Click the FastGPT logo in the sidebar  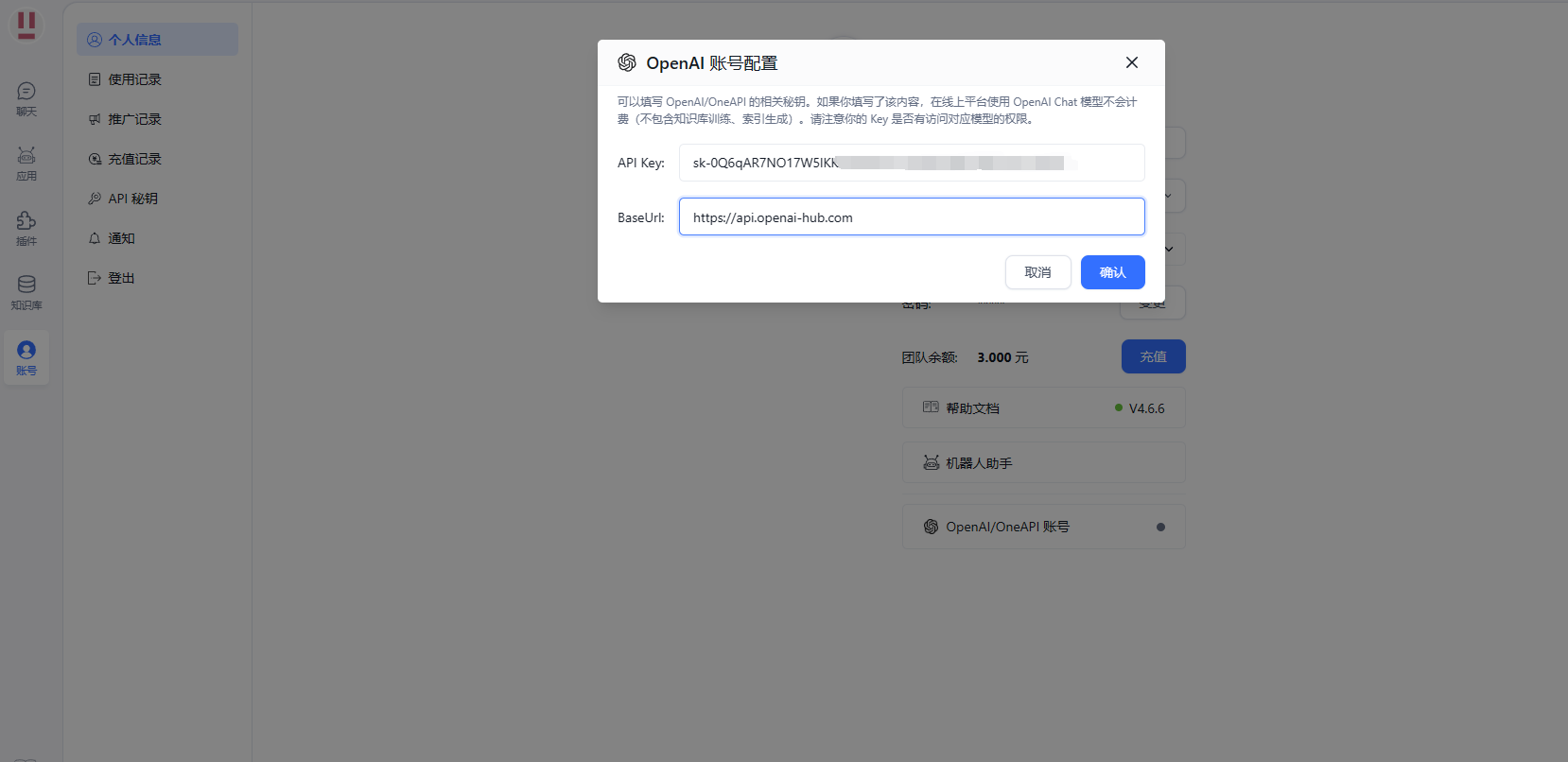pyautogui.click(x=26, y=26)
